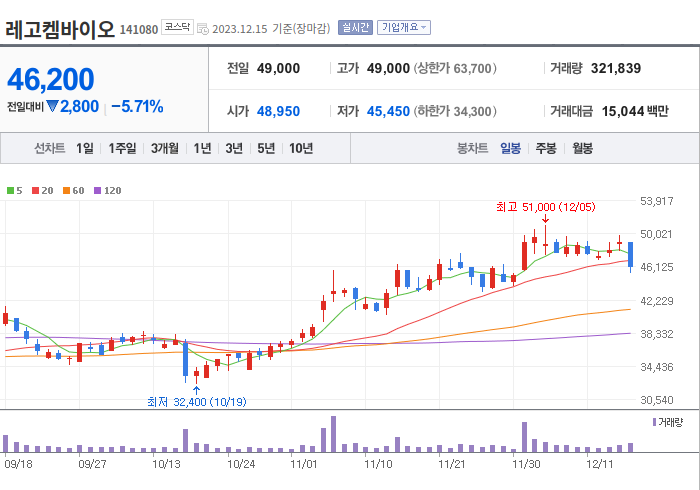Click the down-arrow change icon next to 2,800
The height and width of the screenshot is (490, 700).
coord(52,106)
